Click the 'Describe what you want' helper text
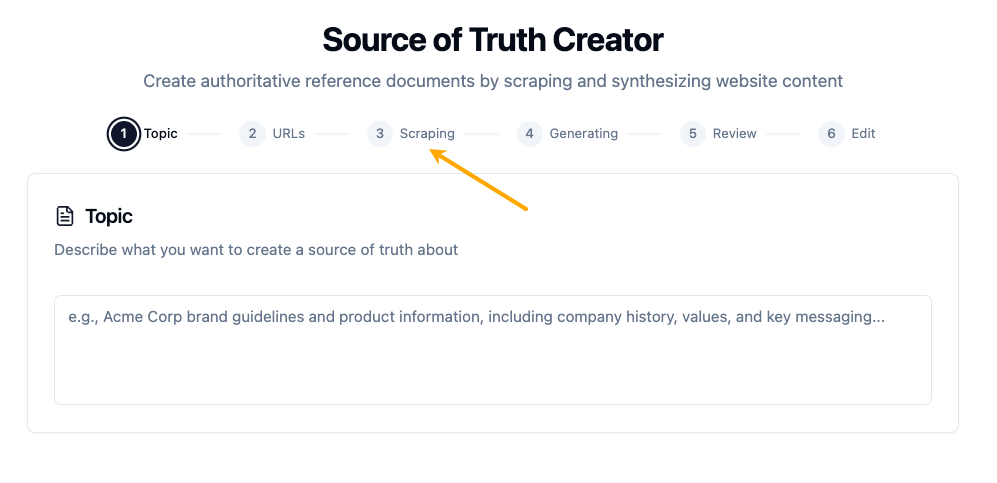The height and width of the screenshot is (483, 997). [x=256, y=250]
